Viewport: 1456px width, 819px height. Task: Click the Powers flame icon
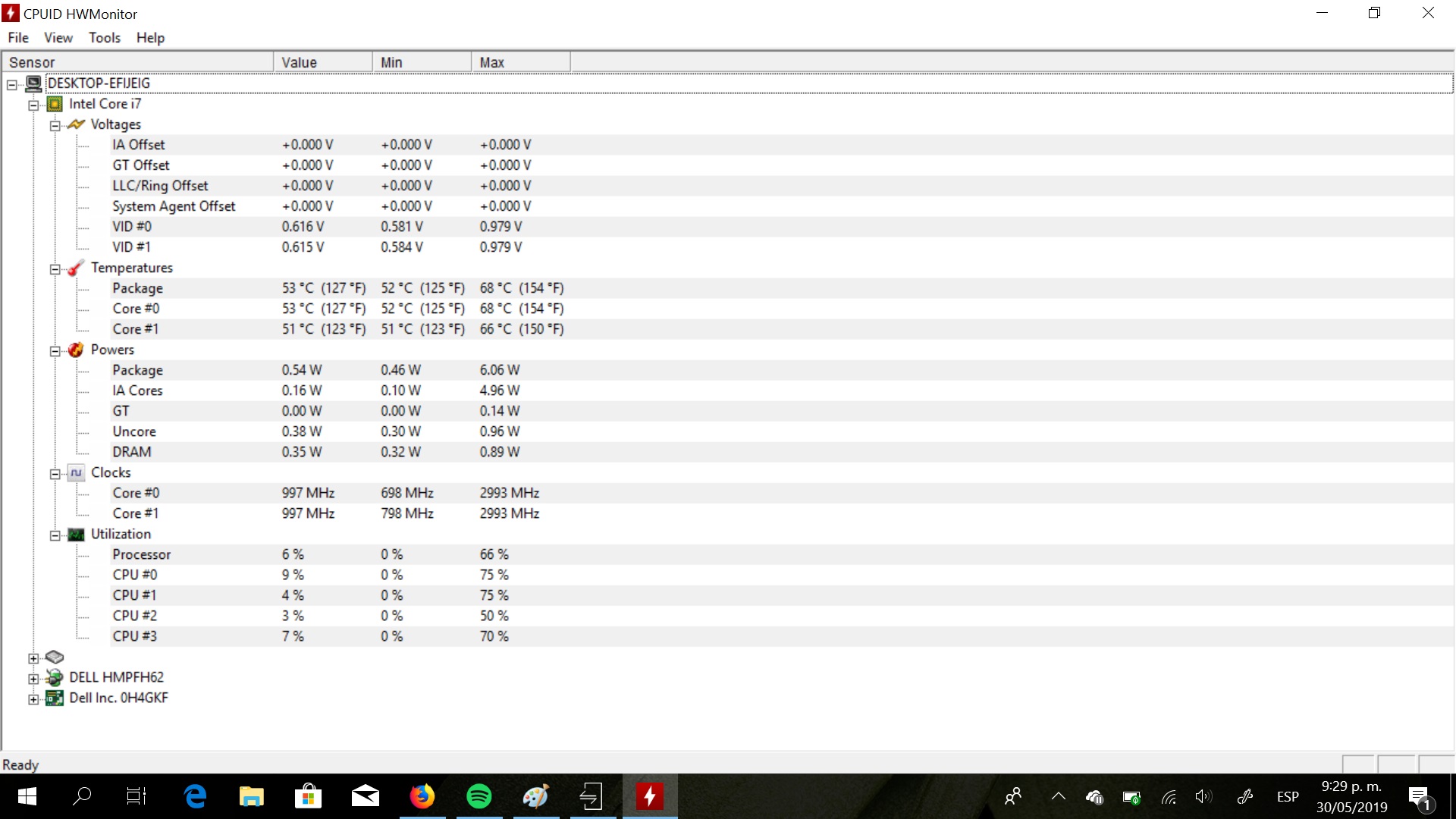point(76,350)
